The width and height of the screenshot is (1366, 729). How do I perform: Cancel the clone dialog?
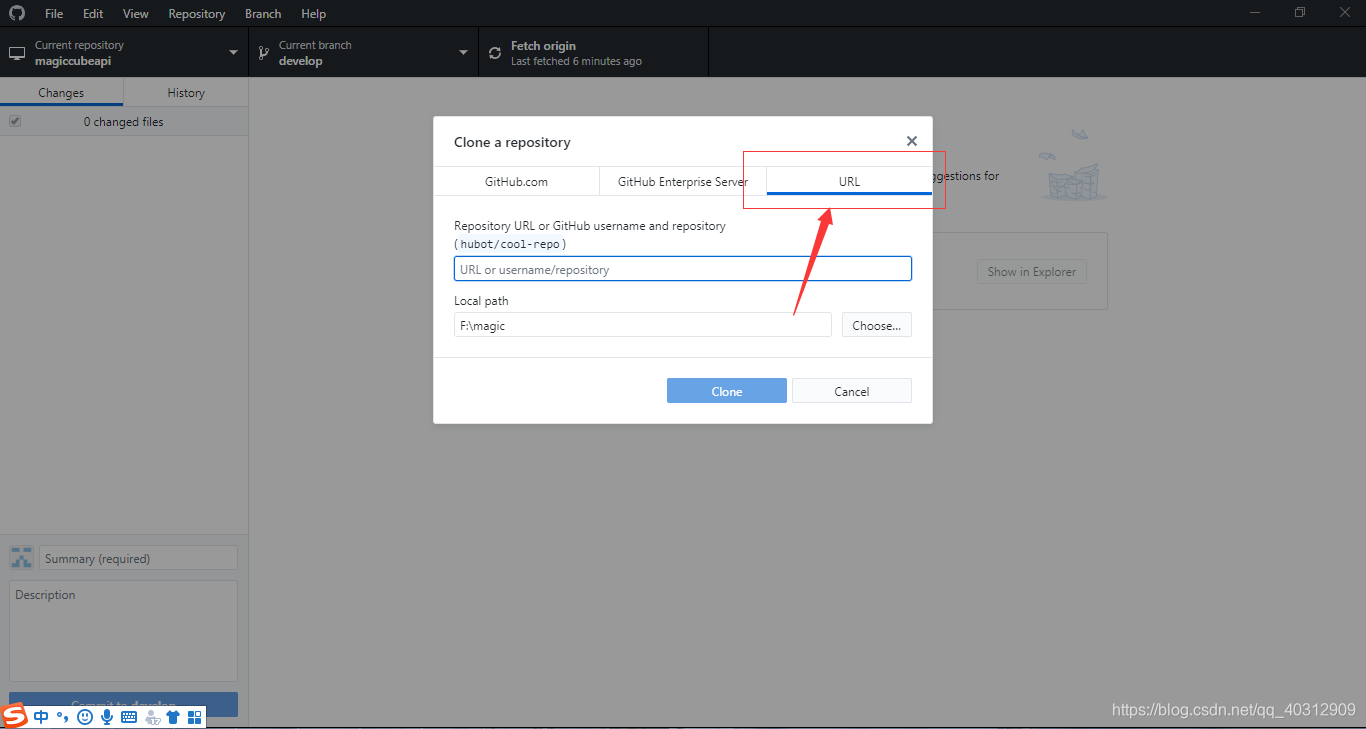852,391
